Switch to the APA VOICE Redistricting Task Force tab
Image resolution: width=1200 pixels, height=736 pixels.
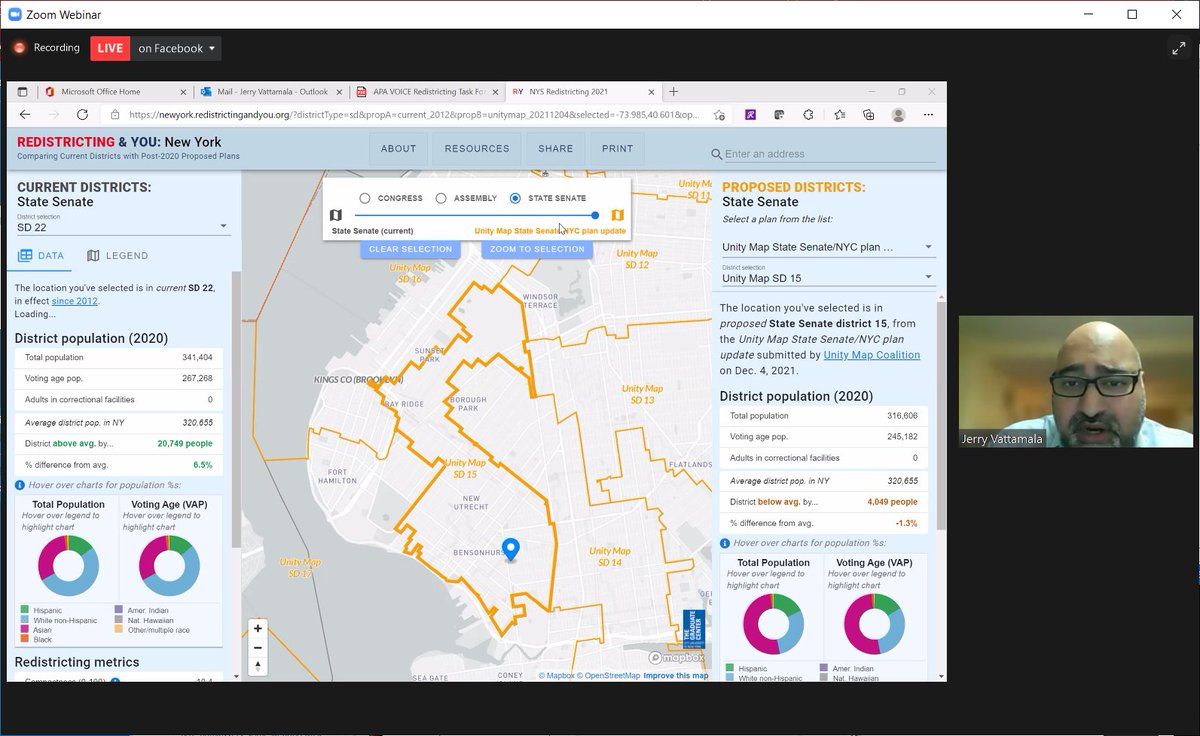coord(425,91)
